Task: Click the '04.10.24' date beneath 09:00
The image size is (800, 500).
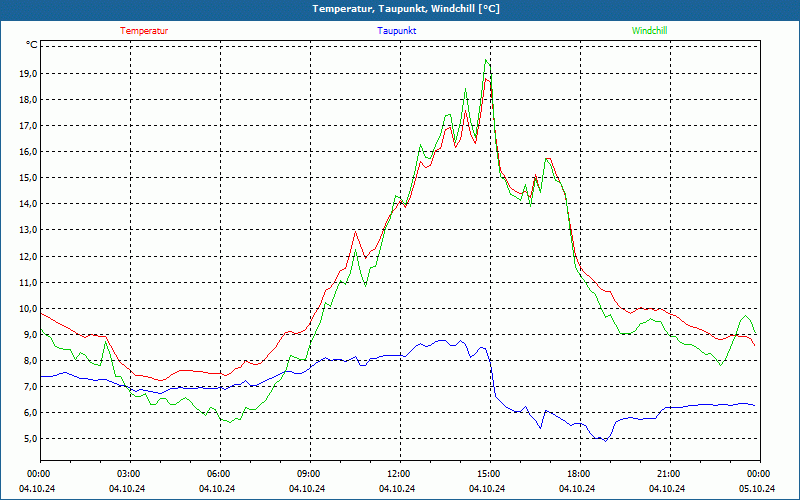Action: [x=307, y=488]
